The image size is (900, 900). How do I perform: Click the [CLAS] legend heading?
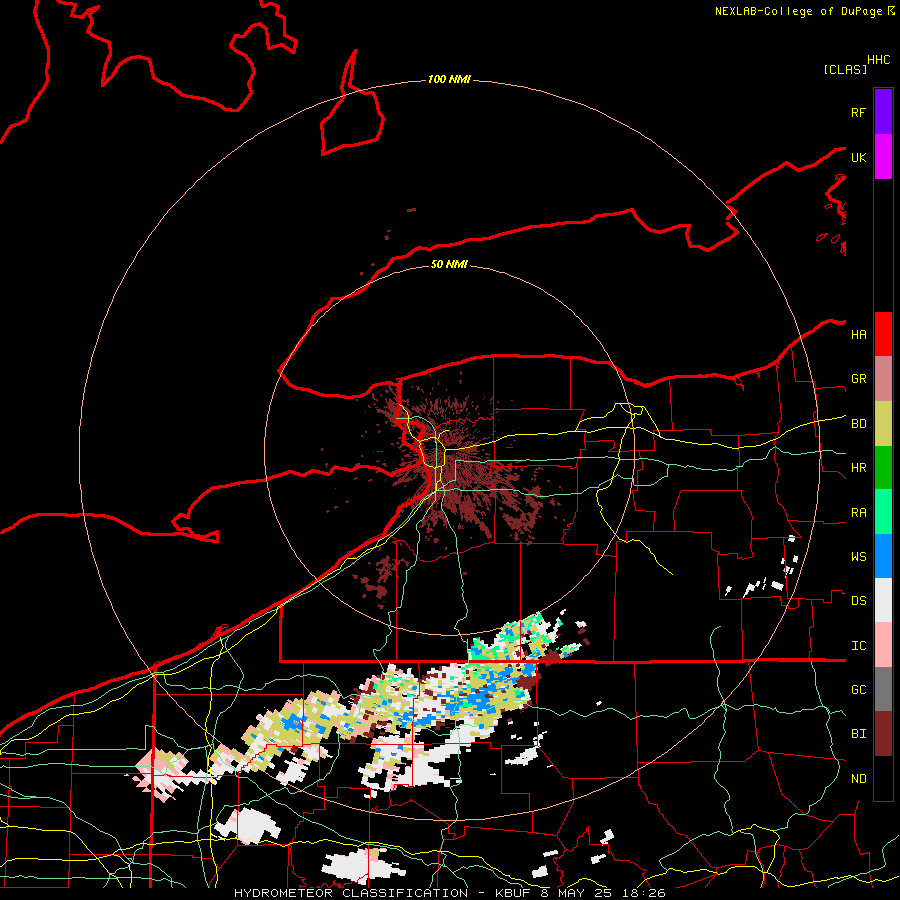coord(845,70)
